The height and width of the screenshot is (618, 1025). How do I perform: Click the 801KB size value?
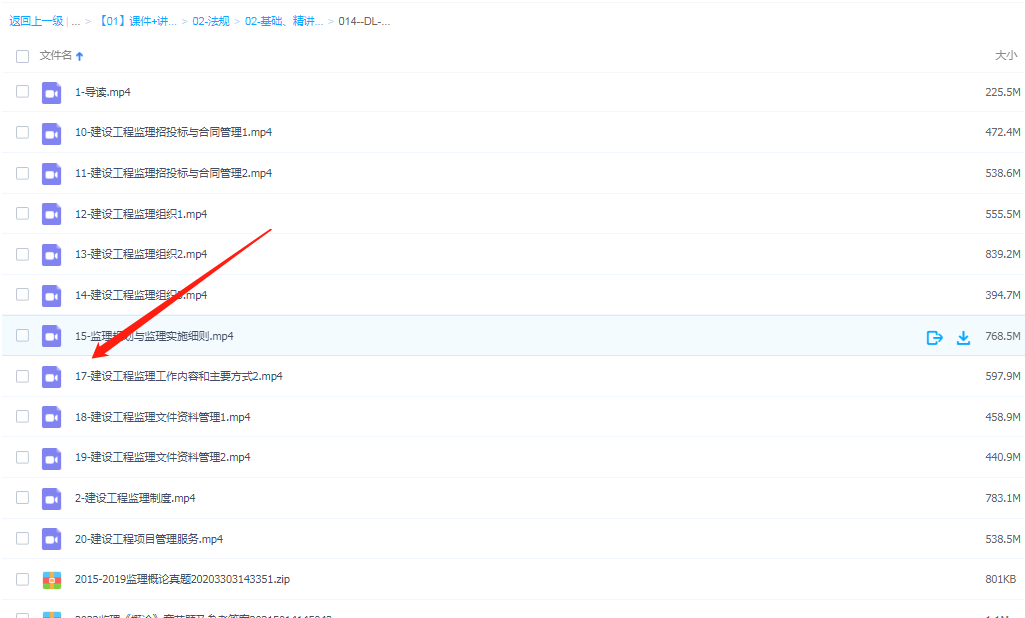tap(1000, 579)
